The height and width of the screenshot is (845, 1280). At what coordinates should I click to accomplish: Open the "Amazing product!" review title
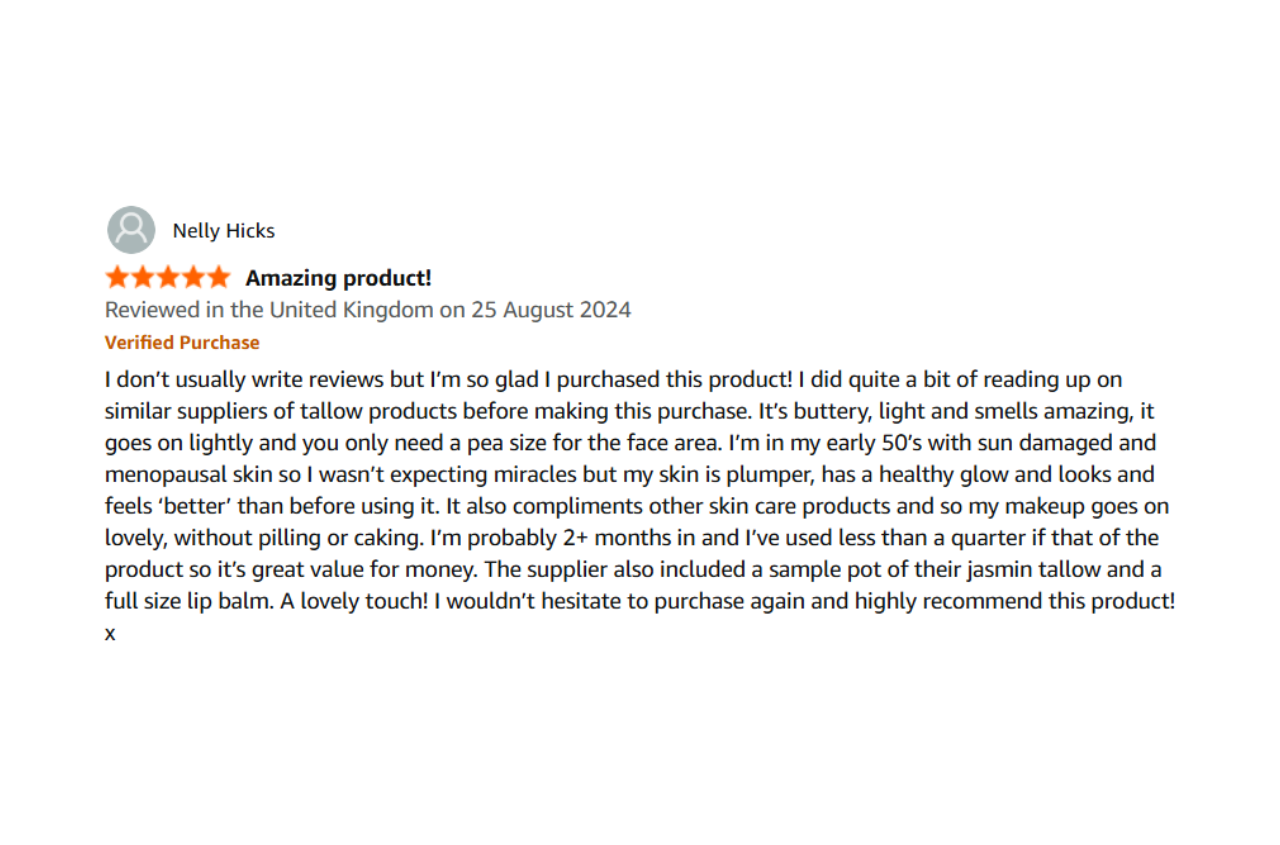(339, 278)
